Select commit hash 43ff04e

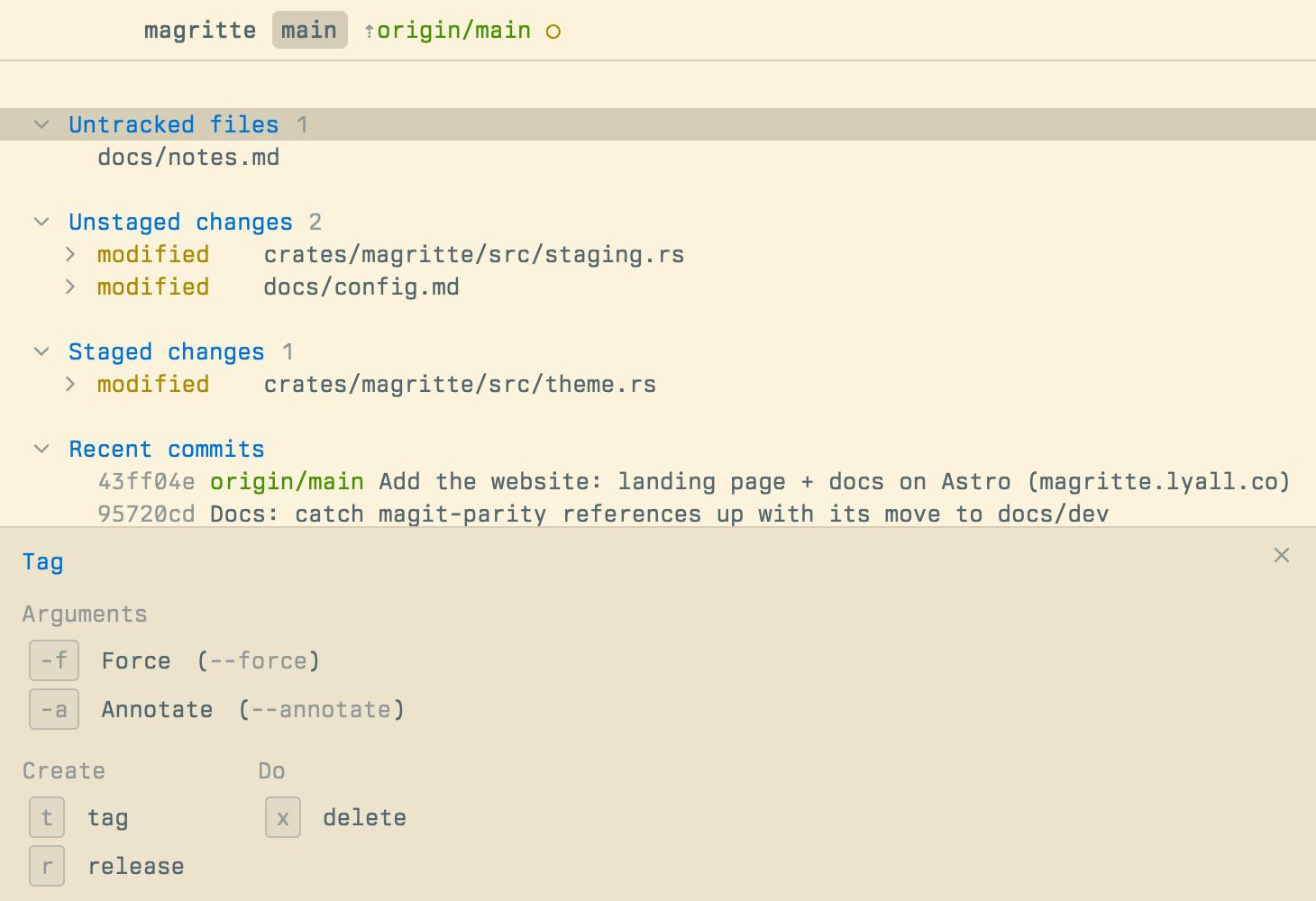pyautogui.click(x=146, y=481)
